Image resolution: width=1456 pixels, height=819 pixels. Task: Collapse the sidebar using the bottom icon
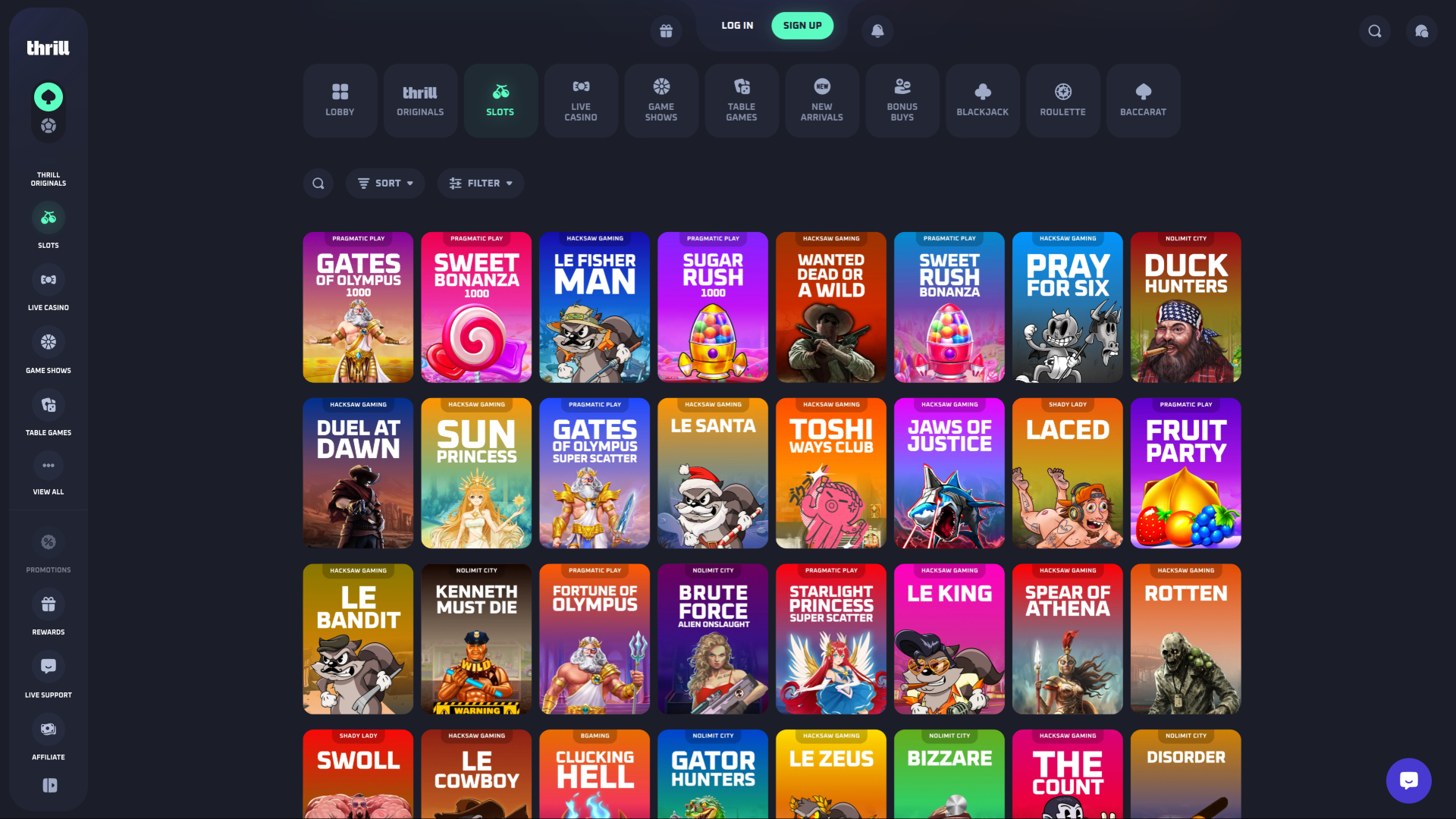click(48, 786)
